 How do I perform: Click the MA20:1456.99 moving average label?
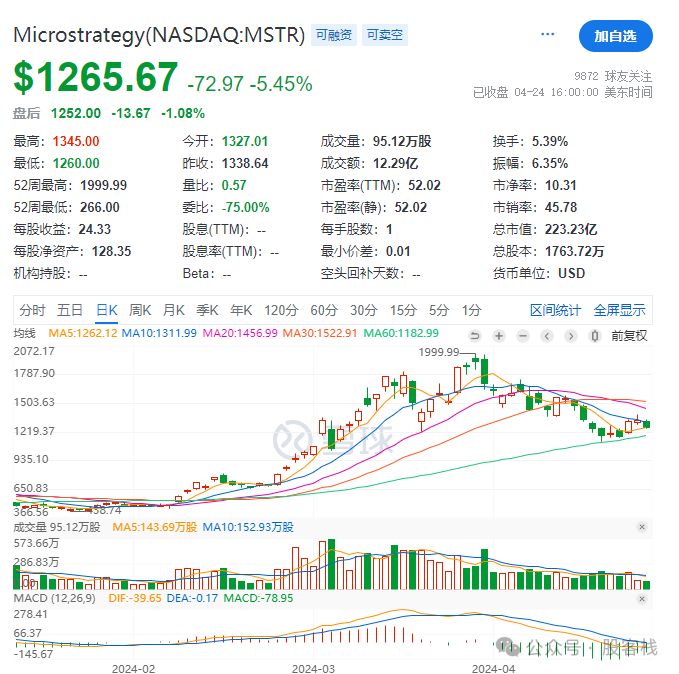(240, 333)
